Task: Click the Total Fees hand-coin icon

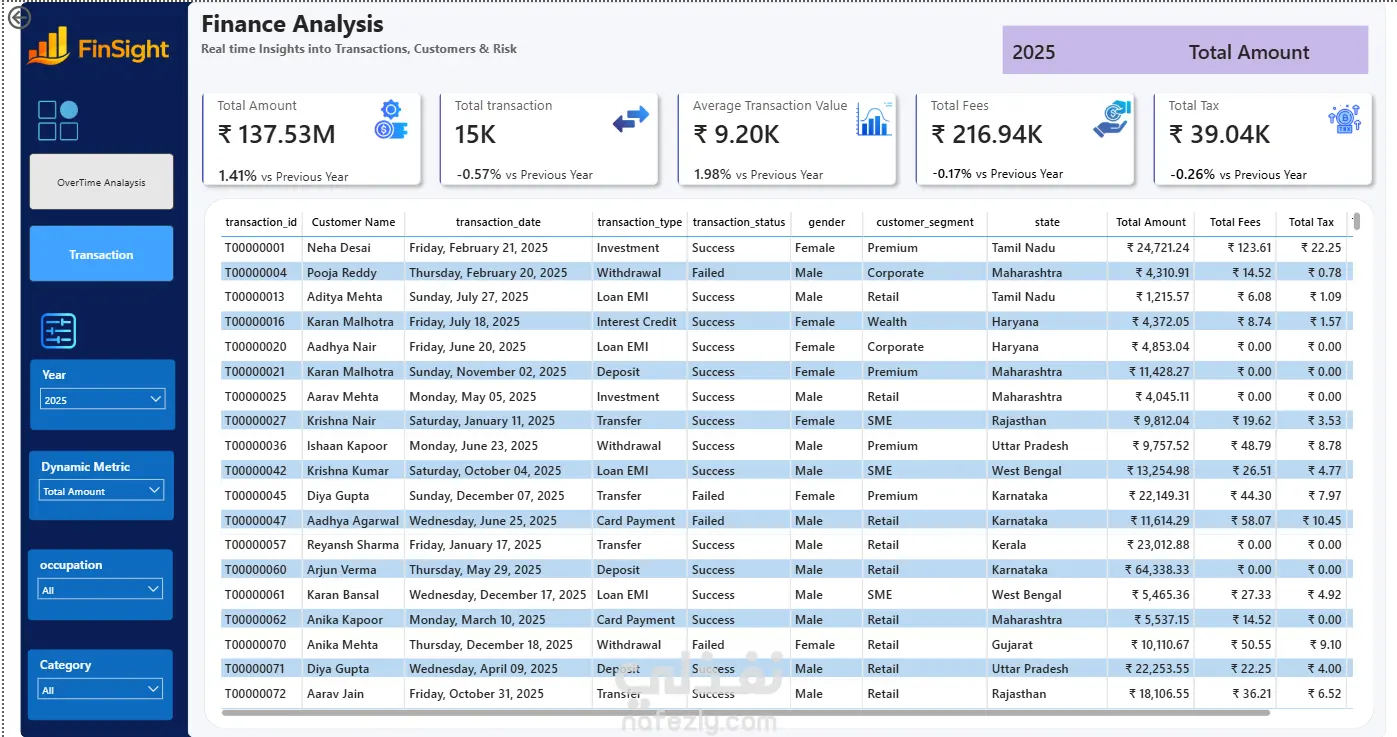Action: click(x=1111, y=119)
